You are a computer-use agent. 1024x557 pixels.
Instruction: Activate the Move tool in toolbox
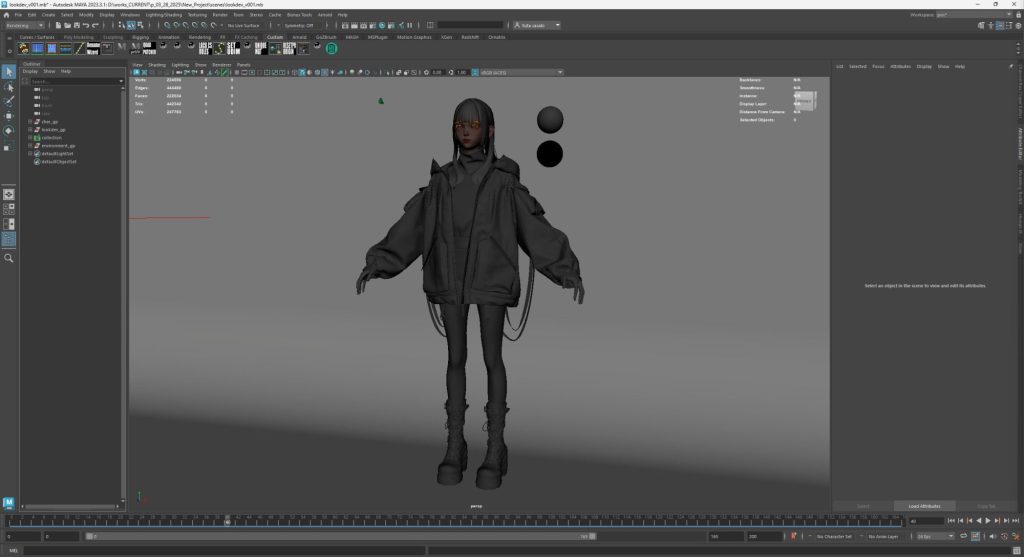pos(9,116)
